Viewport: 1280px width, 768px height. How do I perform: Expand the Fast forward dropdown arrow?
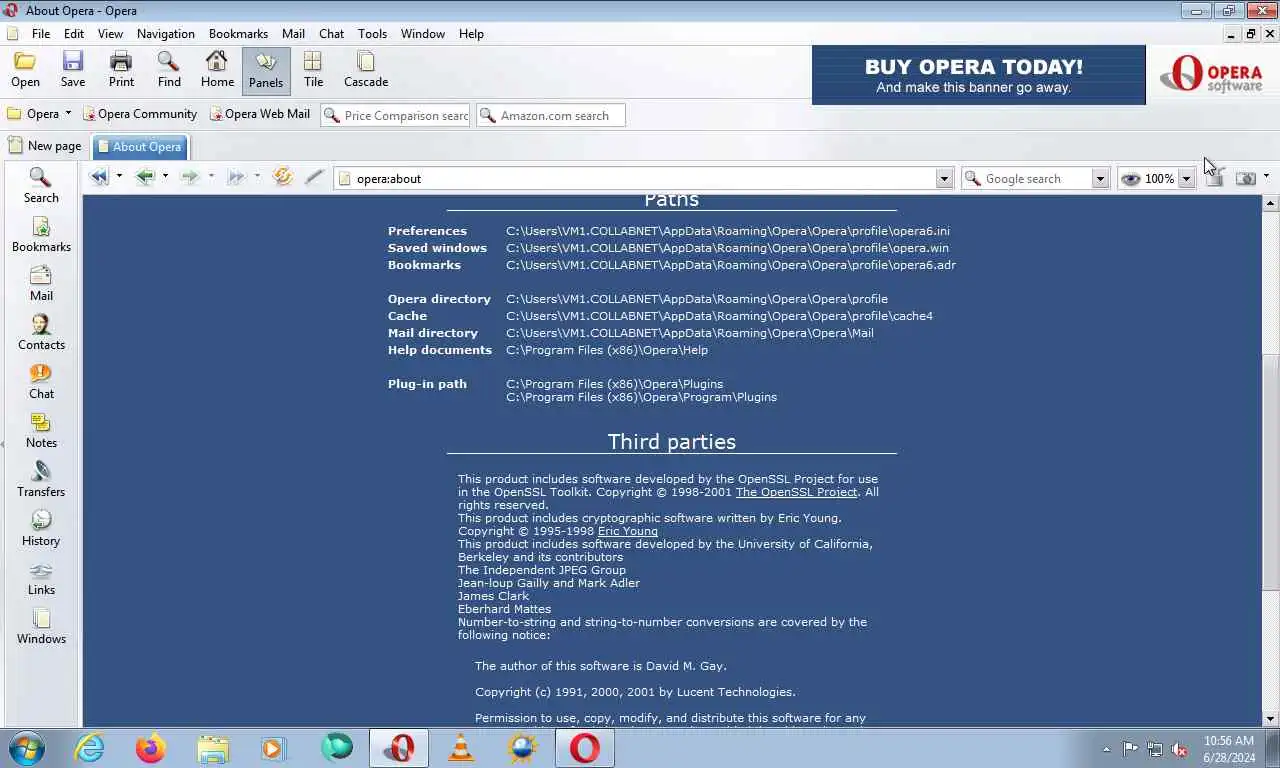point(257,177)
